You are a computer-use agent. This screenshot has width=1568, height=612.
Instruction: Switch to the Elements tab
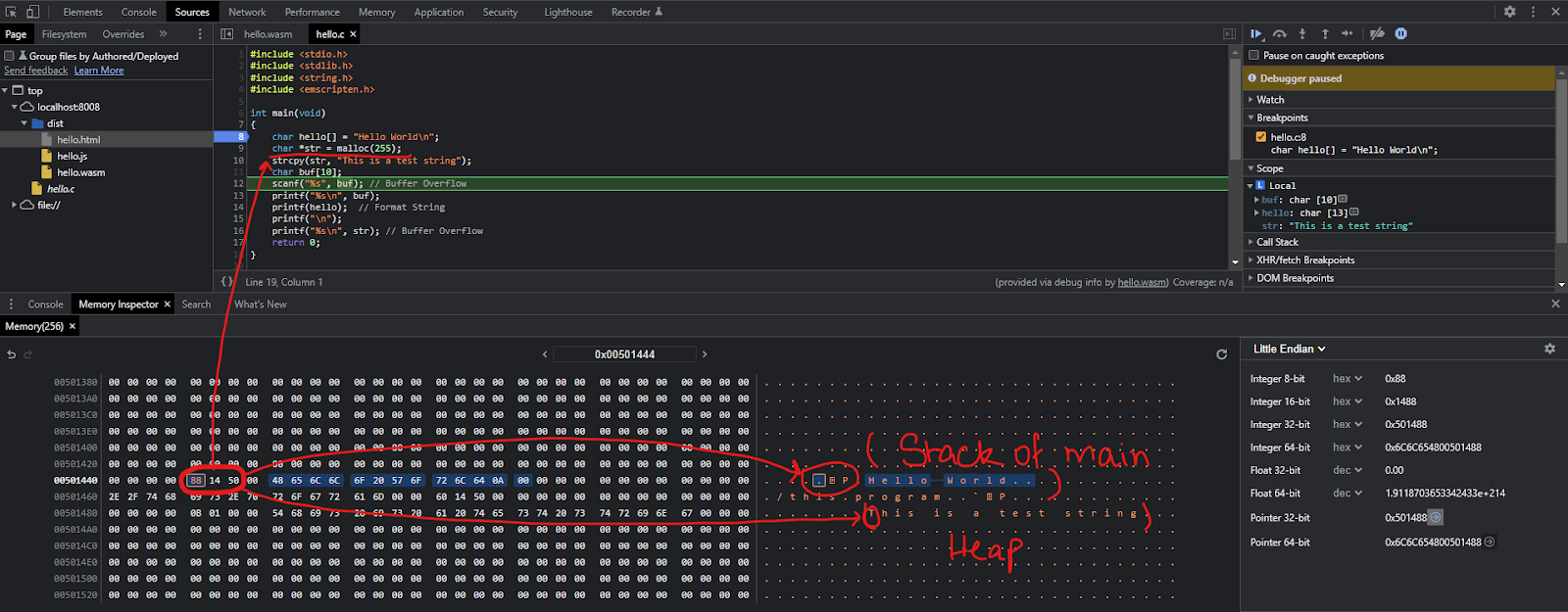click(82, 12)
